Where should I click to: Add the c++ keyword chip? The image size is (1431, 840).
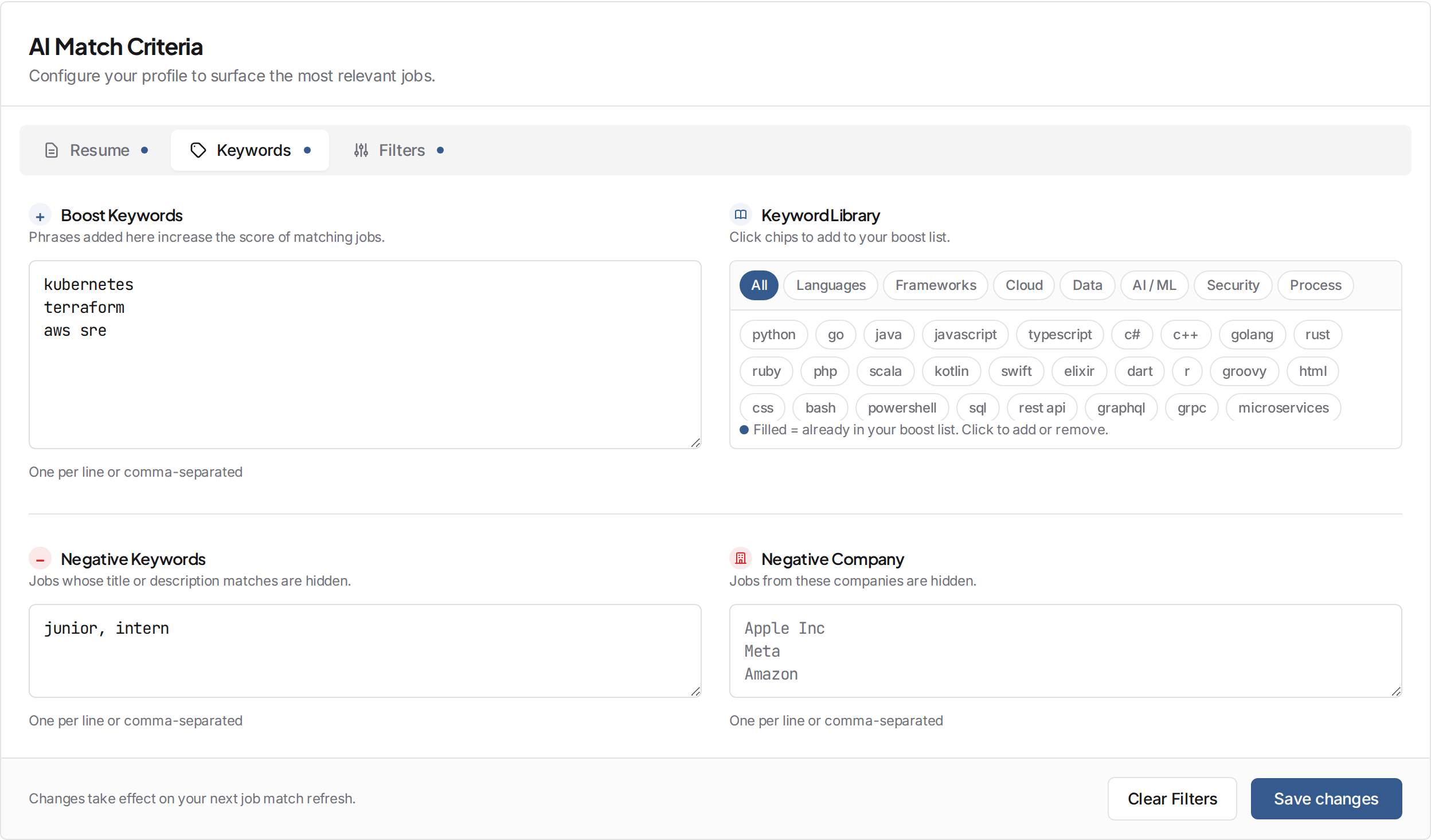pyautogui.click(x=1186, y=335)
